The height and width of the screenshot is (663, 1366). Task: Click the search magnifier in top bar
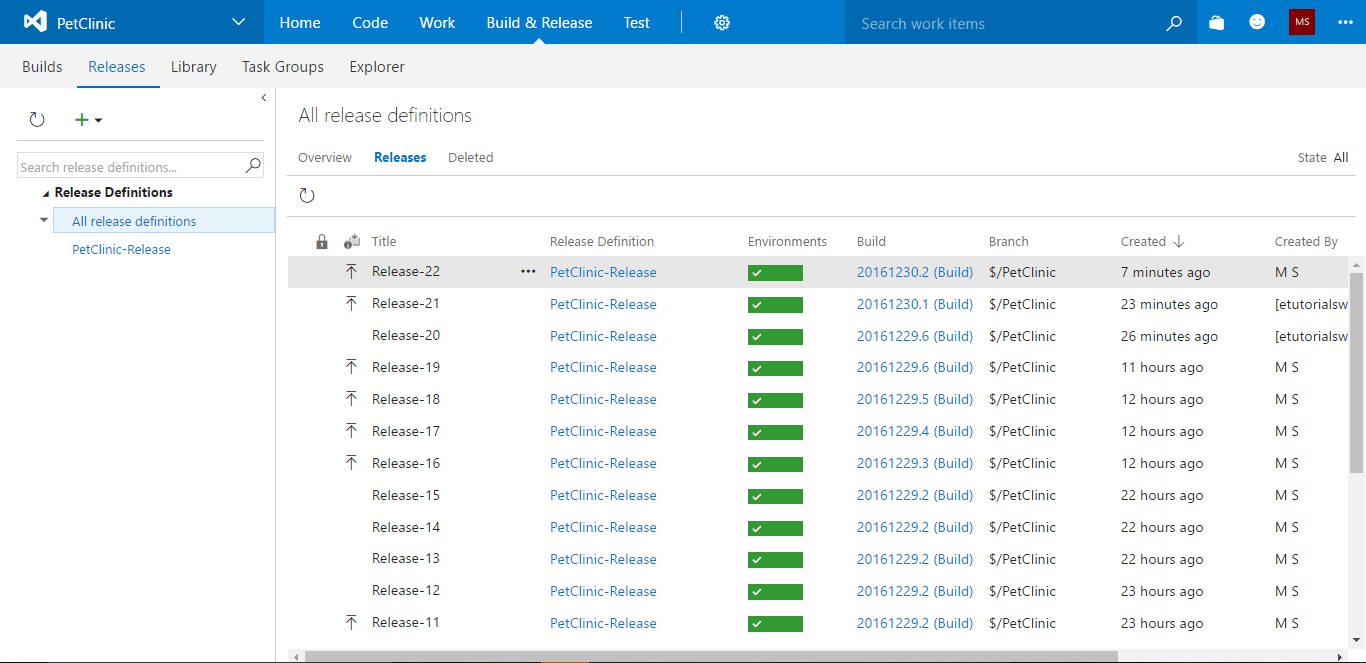pos(1174,23)
